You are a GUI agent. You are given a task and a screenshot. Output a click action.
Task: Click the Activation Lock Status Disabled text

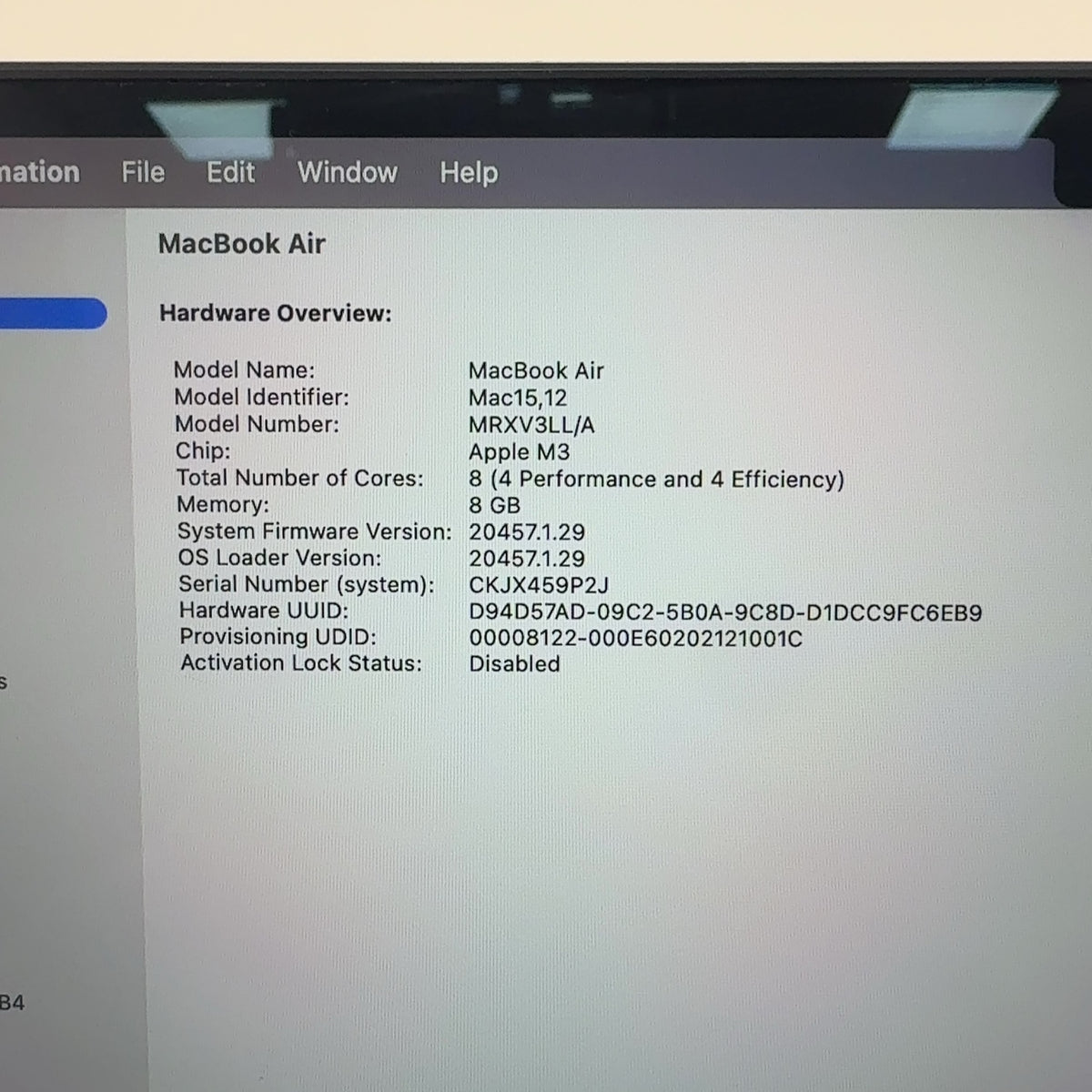click(514, 664)
